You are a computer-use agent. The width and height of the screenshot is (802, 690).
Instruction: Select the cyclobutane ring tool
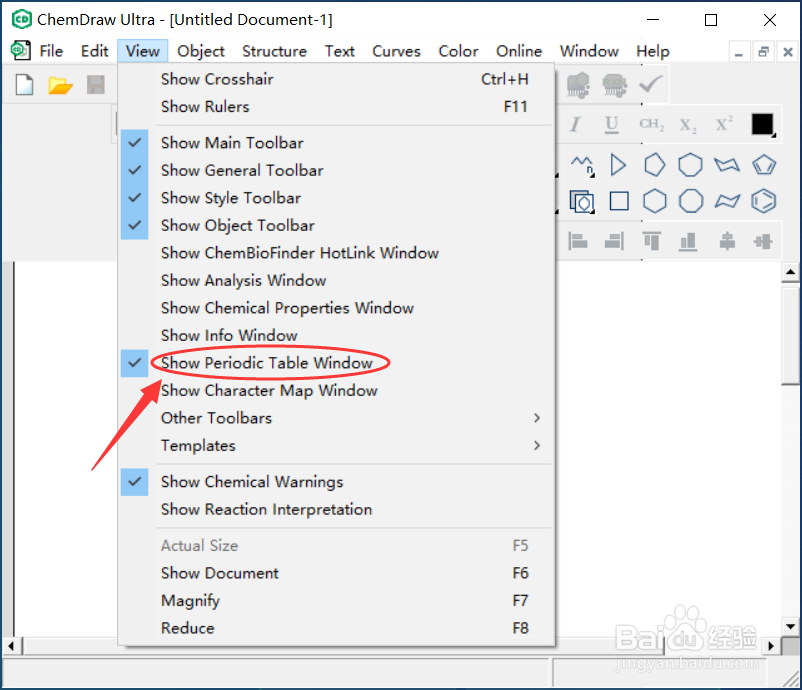(x=619, y=201)
